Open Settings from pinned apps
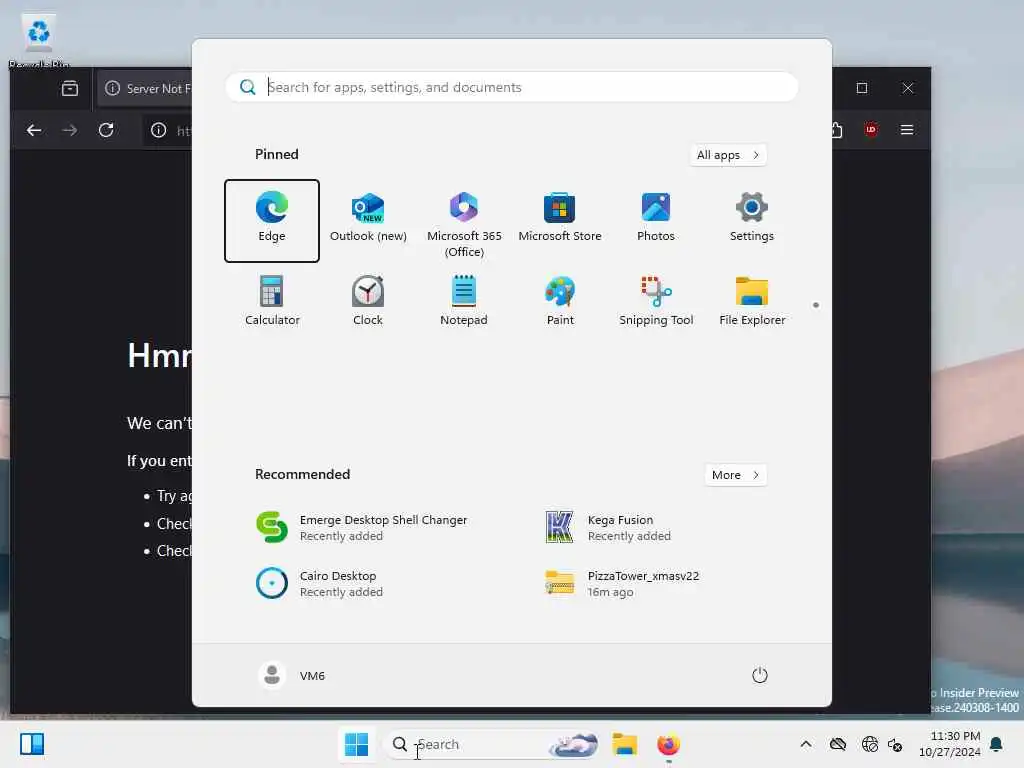 [752, 221]
